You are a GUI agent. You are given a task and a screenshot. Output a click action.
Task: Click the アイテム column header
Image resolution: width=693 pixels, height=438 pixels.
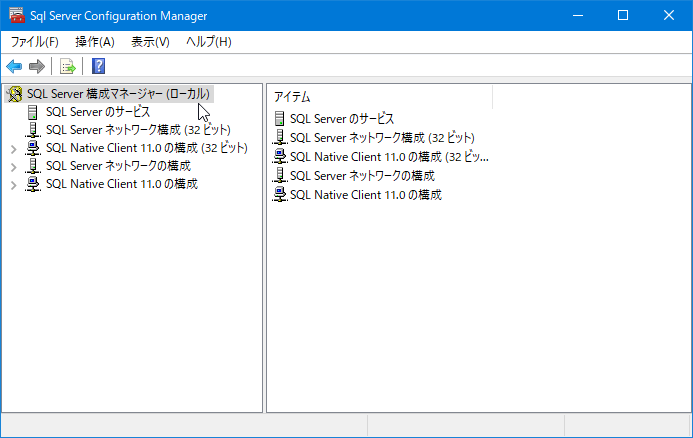(380, 97)
